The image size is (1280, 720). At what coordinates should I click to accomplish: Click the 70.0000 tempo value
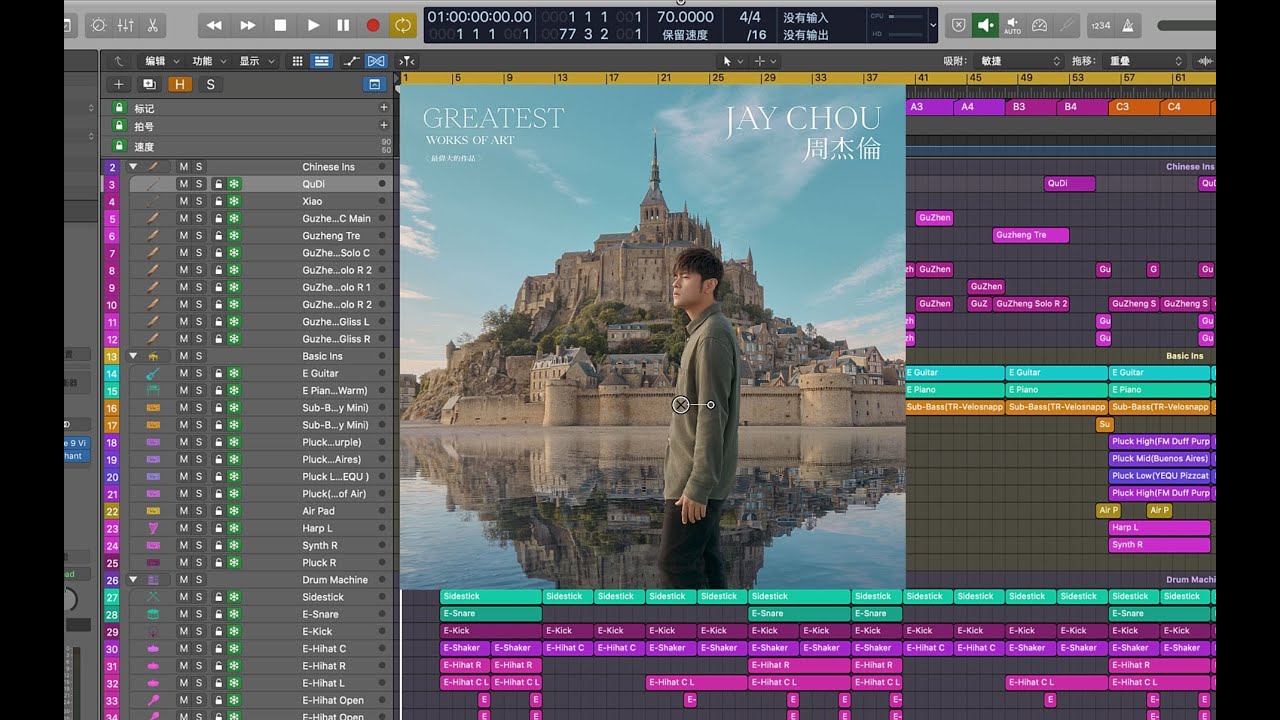point(685,17)
